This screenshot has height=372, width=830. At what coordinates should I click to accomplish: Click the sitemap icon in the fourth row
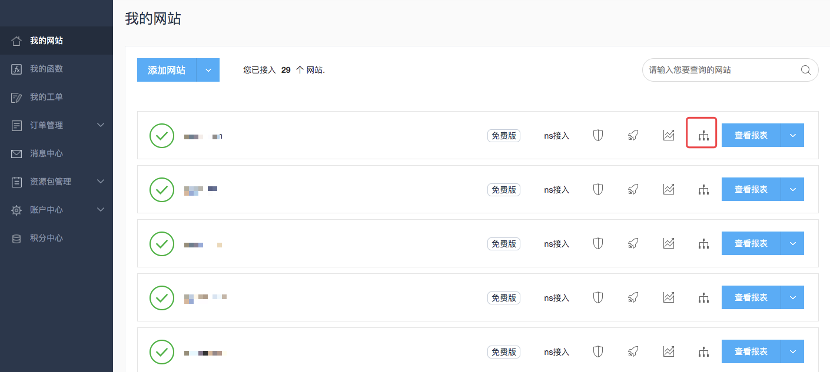tap(703, 298)
